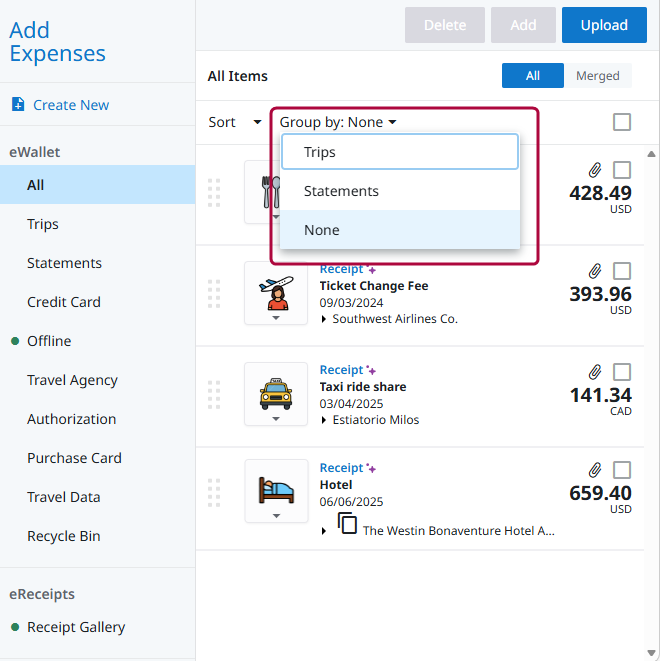Screen dimensions: 660x661
Task: Open expense type dropdown under taxi icon
Action: point(276,419)
